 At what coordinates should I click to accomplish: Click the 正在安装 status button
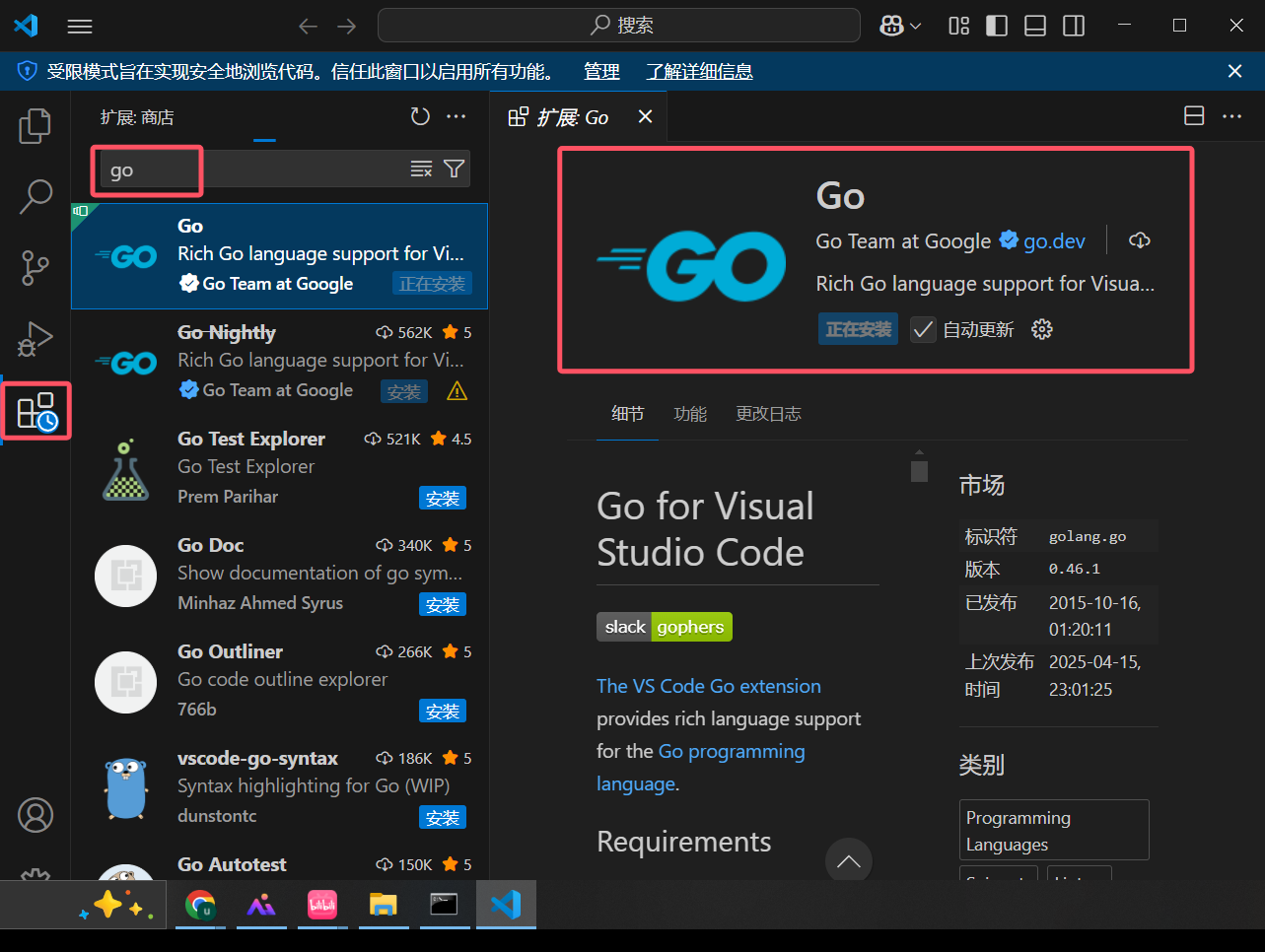pyautogui.click(x=858, y=329)
